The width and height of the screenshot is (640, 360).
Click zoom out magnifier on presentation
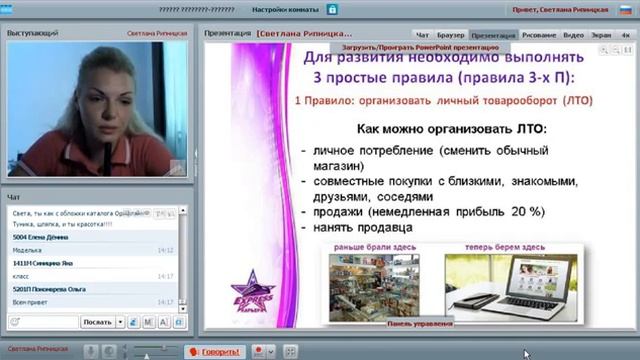(616, 50)
